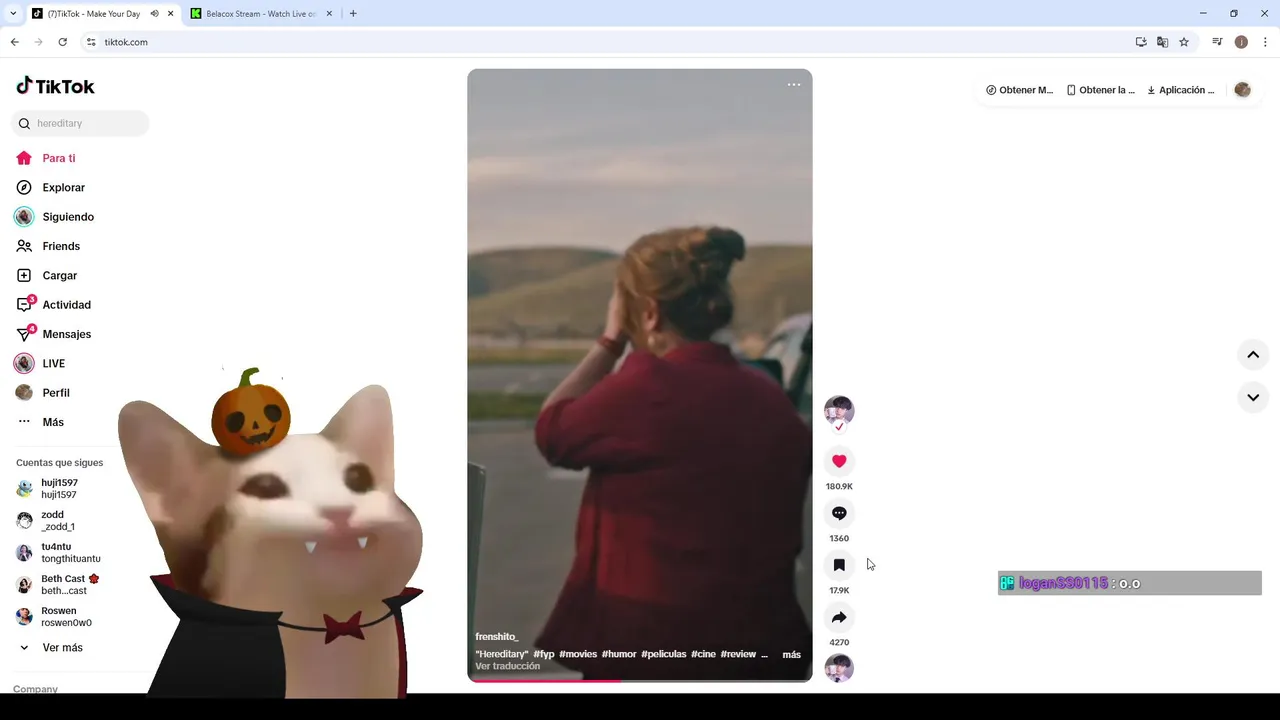
Task: Open media control icon in toolbar
Action: (1217, 42)
